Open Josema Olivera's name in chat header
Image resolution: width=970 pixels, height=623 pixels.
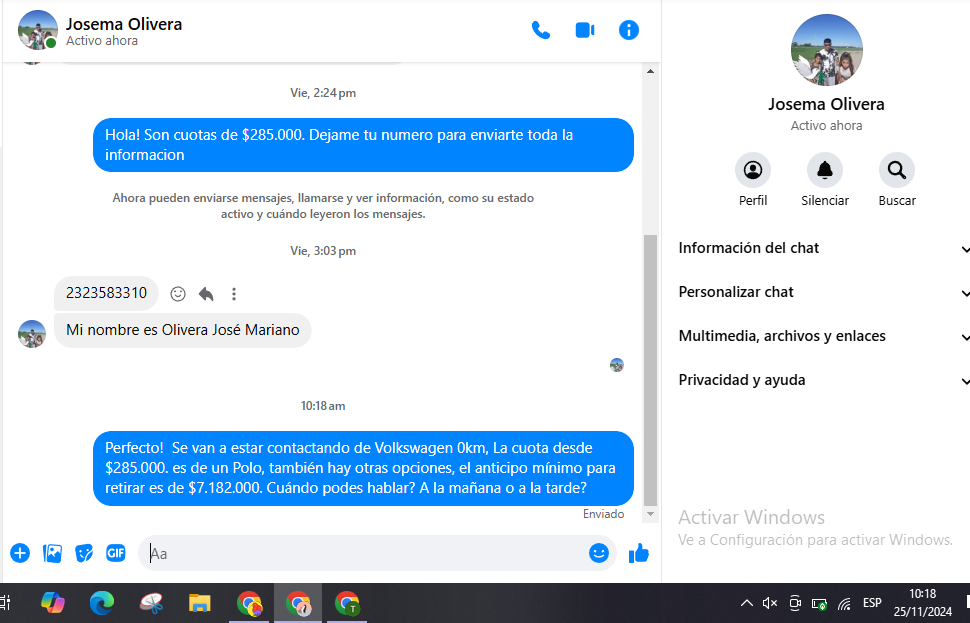pyautogui.click(x=124, y=24)
